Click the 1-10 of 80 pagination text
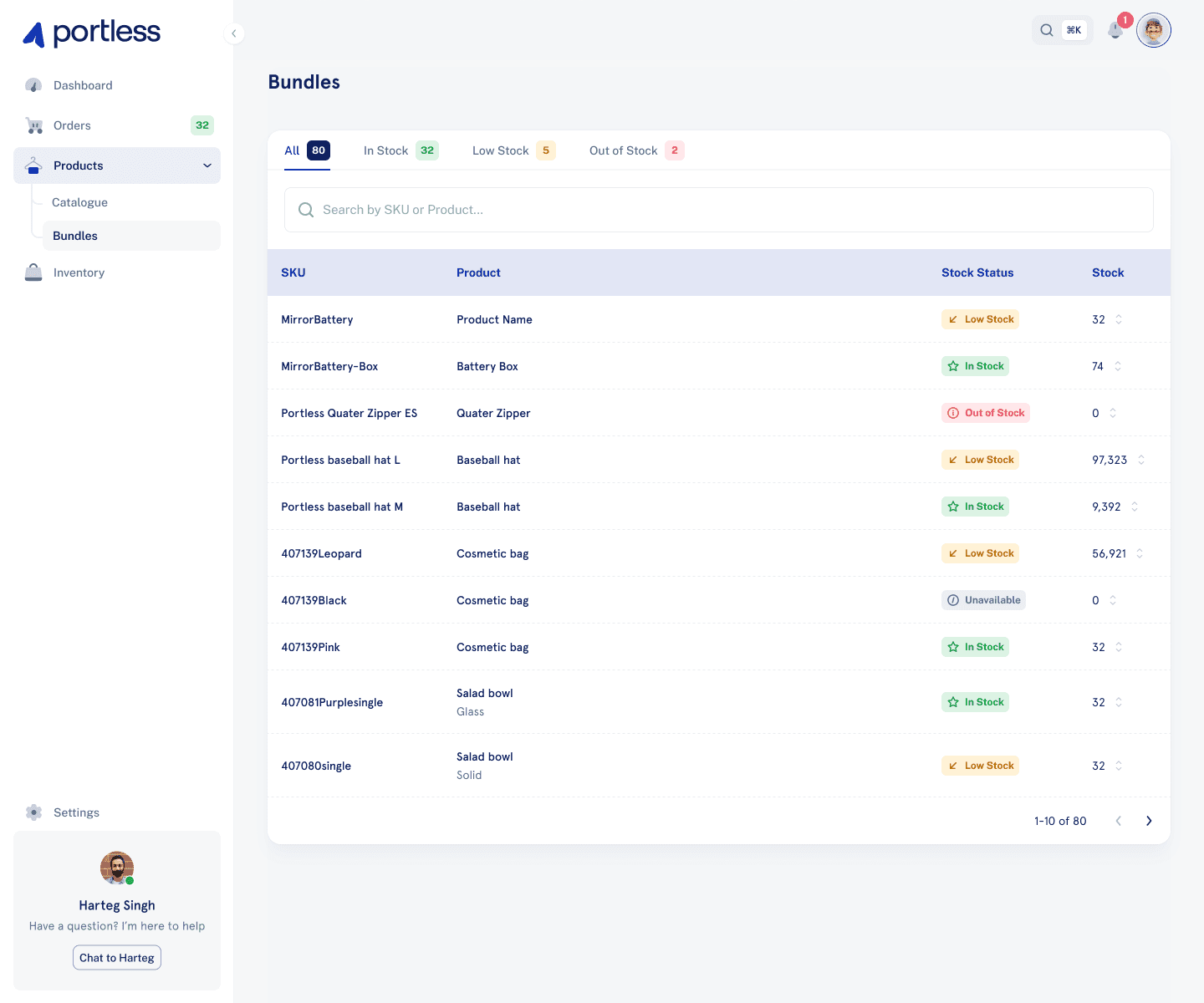This screenshot has height=1003, width=1204. pyautogui.click(x=1060, y=821)
